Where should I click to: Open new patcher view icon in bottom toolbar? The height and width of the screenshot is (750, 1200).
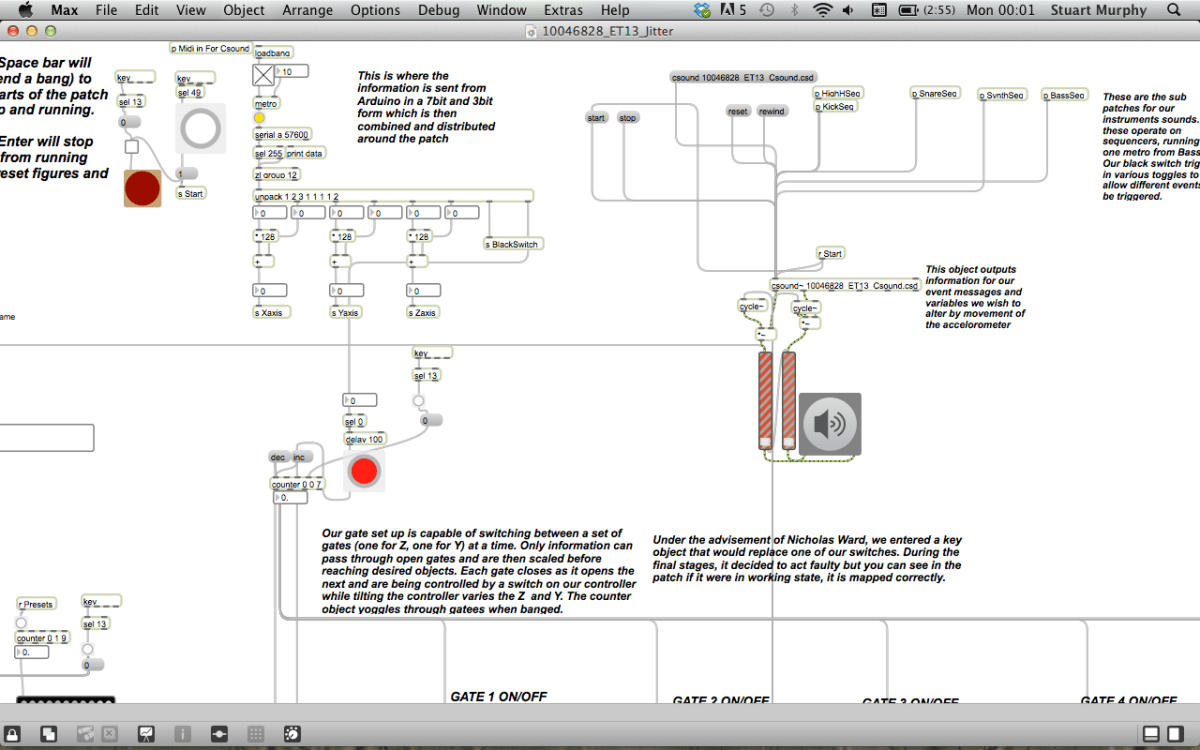coord(47,734)
